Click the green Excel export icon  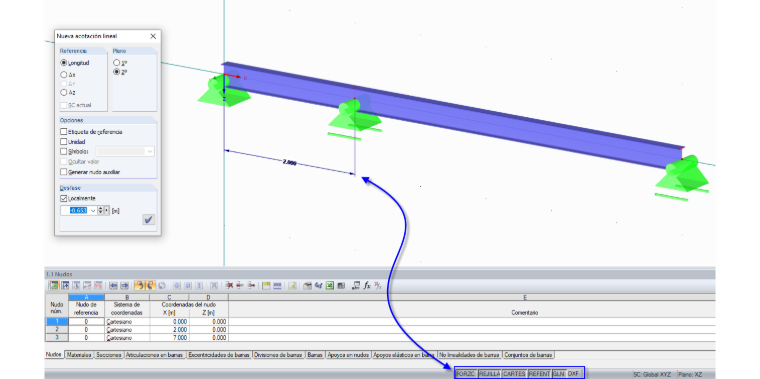pos(330,285)
